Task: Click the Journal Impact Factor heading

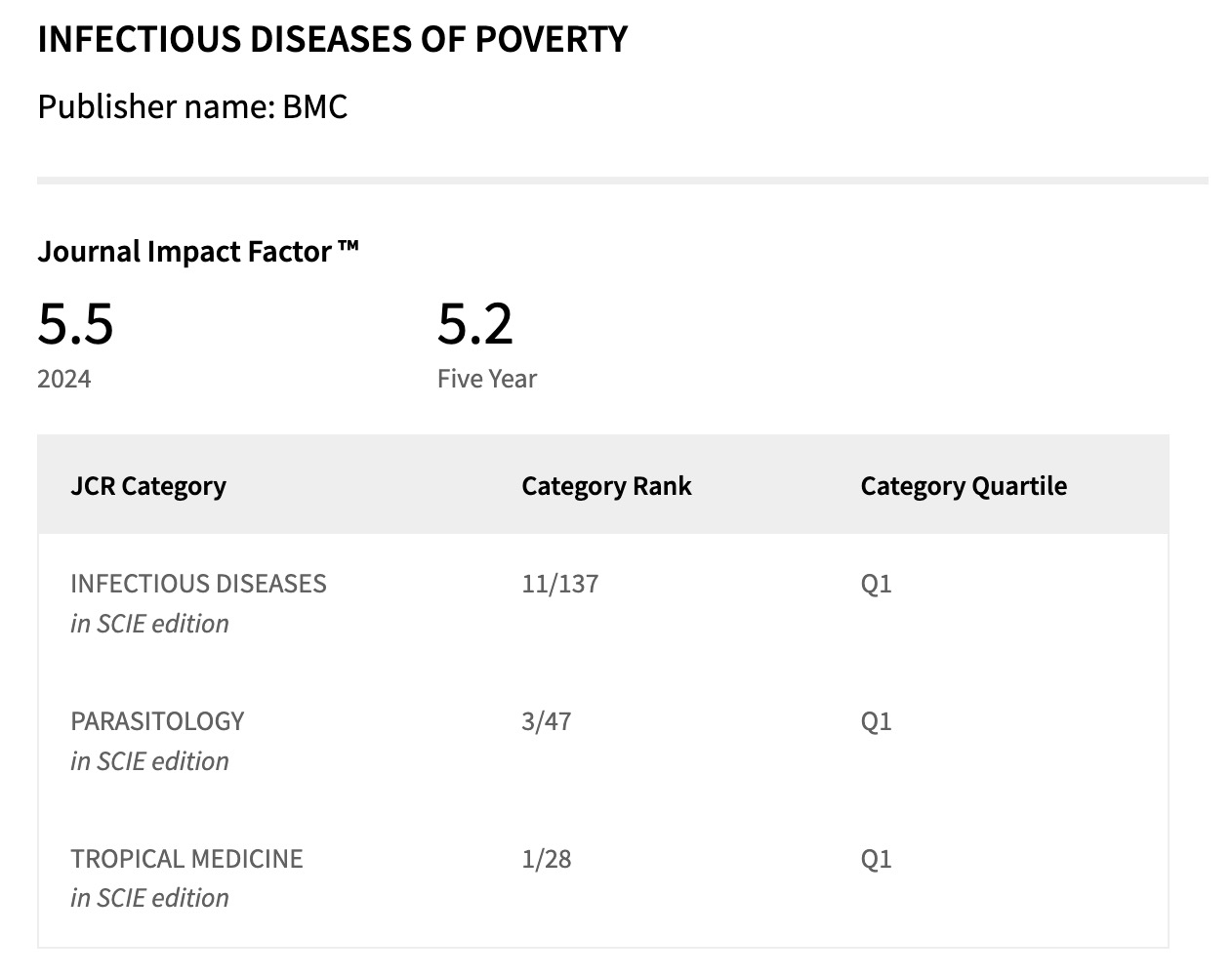Action: [x=198, y=252]
